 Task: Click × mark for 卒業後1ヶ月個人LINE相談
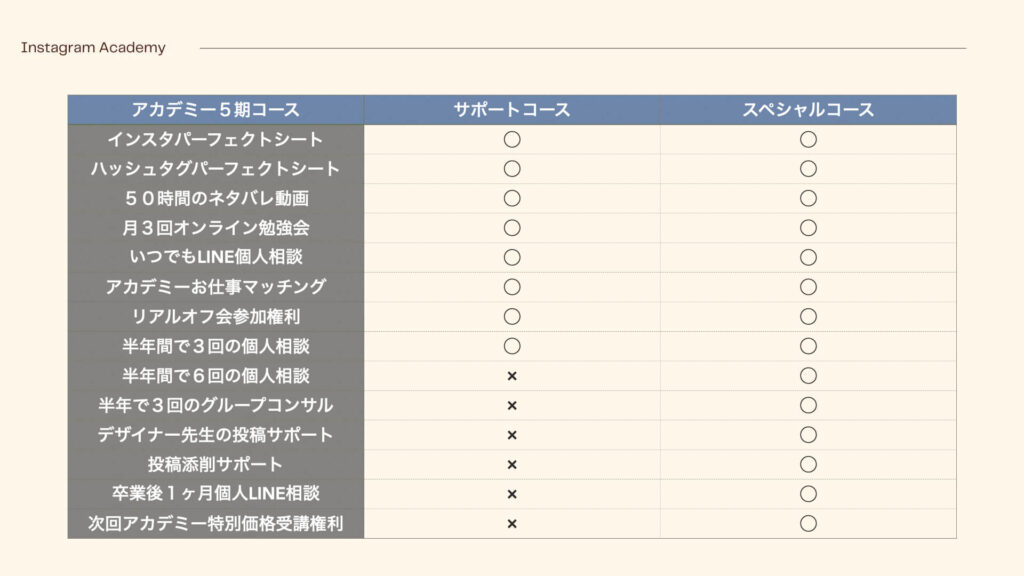tap(512, 494)
